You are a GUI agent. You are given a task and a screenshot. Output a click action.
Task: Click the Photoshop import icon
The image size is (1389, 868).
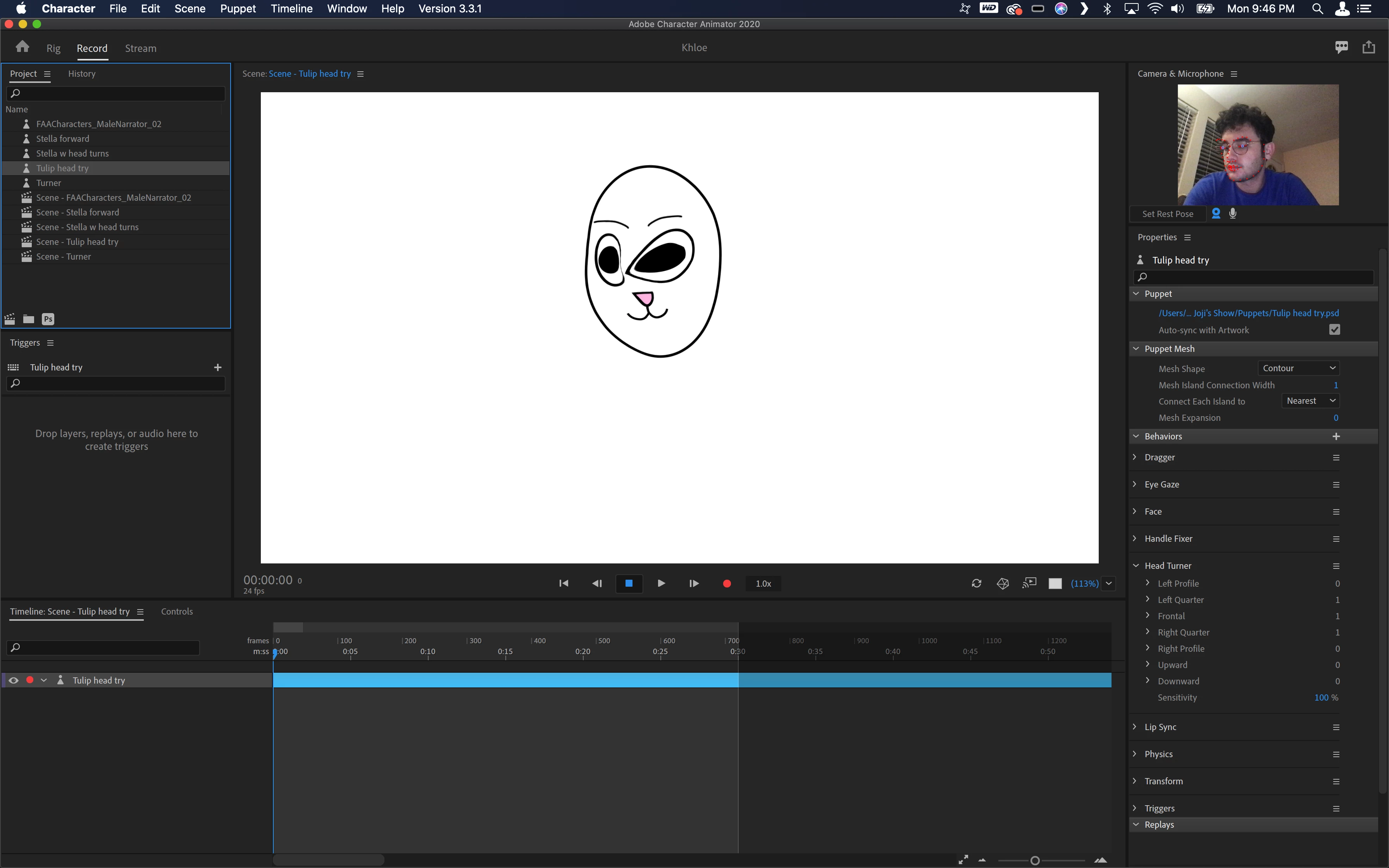point(48,319)
